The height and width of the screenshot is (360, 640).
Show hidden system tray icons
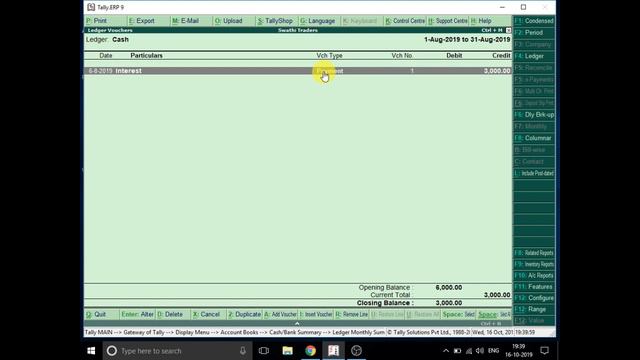pos(446,351)
